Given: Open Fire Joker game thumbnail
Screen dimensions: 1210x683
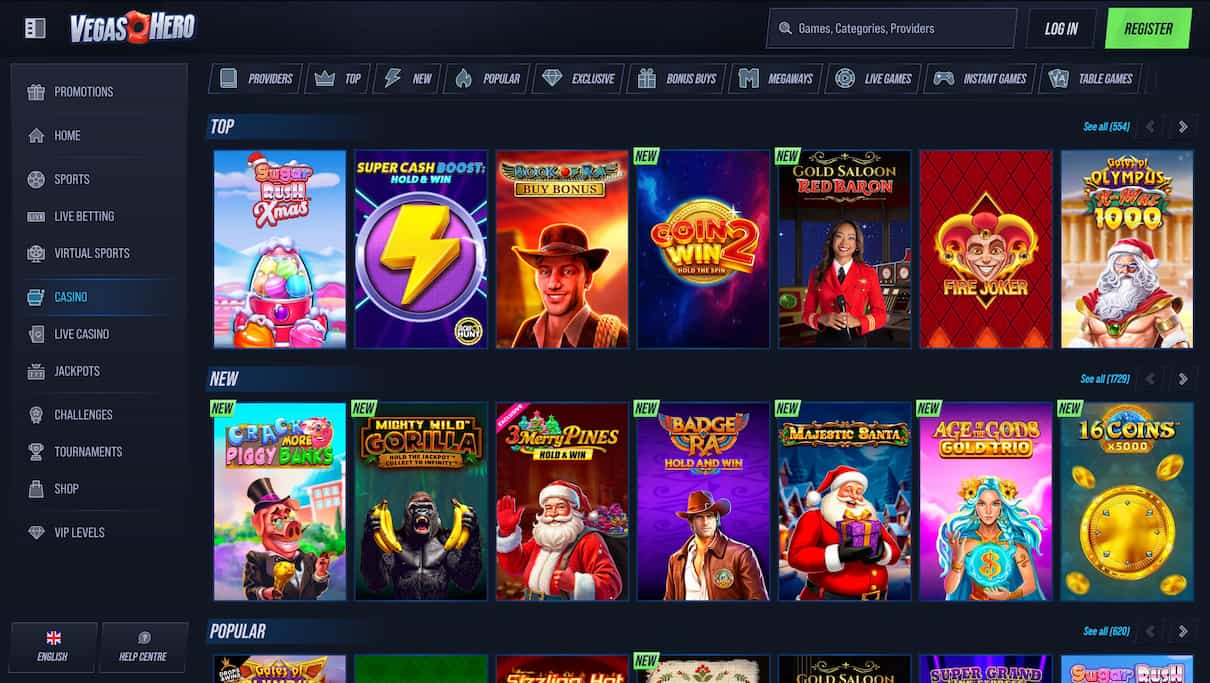Looking at the screenshot, I should click(986, 249).
